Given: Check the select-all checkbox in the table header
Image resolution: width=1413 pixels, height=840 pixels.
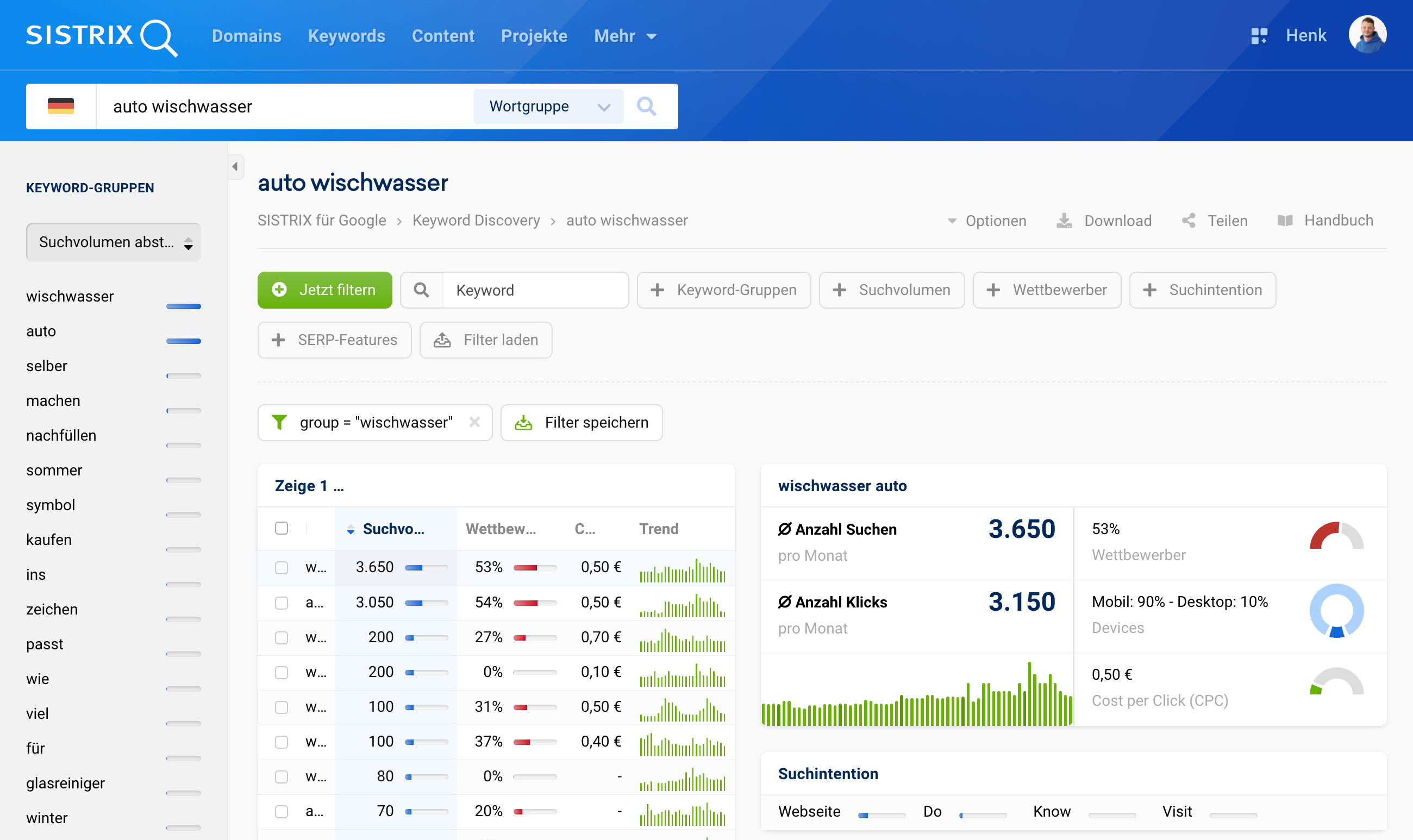Looking at the screenshot, I should [282, 528].
